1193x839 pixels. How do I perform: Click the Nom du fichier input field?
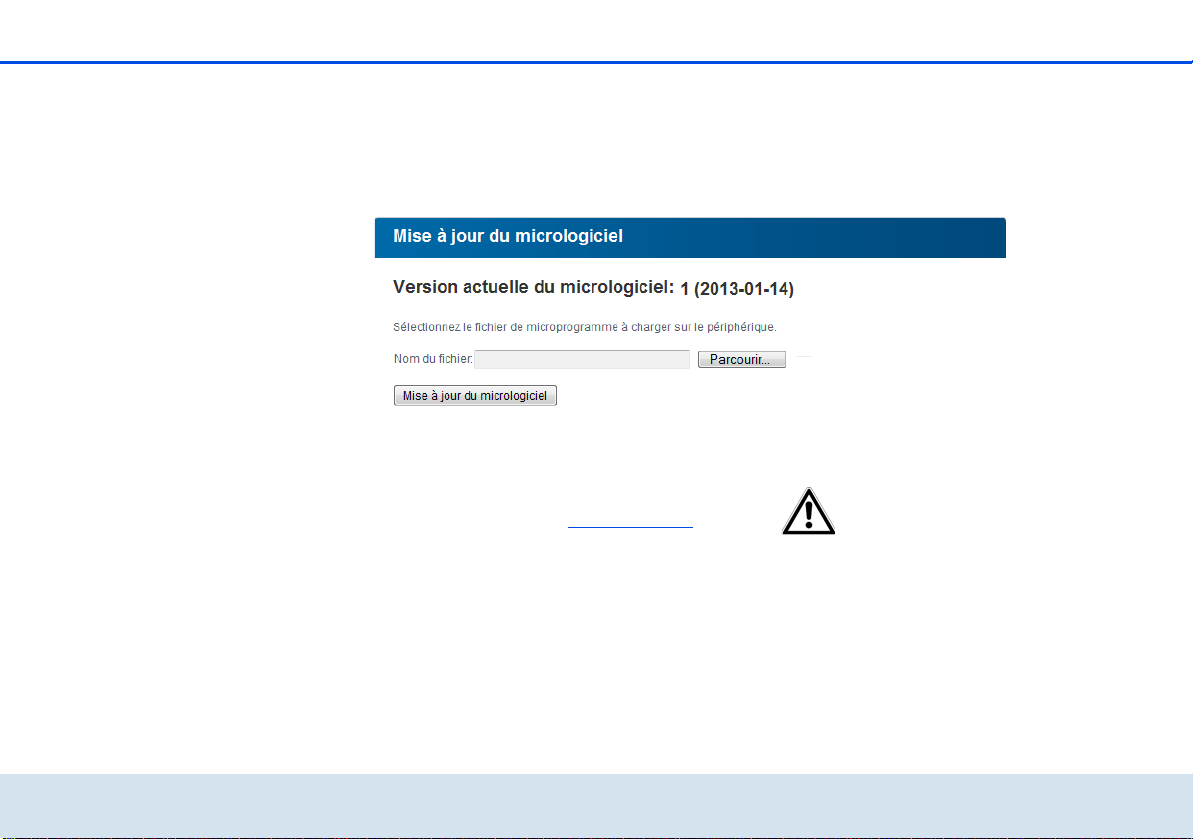pos(582,359)
